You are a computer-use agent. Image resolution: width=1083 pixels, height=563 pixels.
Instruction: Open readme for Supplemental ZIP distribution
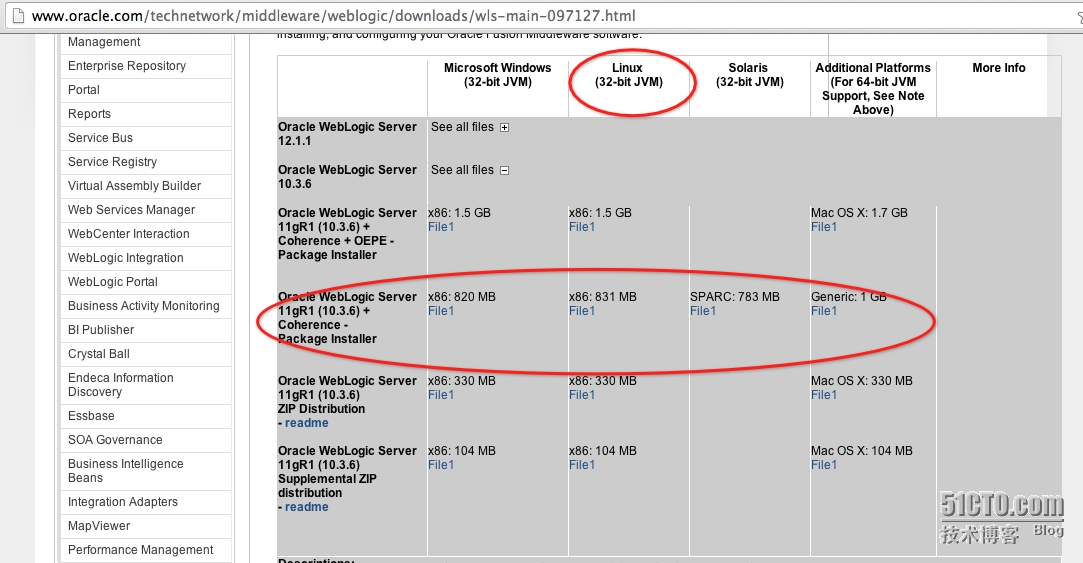pos(307,507)
